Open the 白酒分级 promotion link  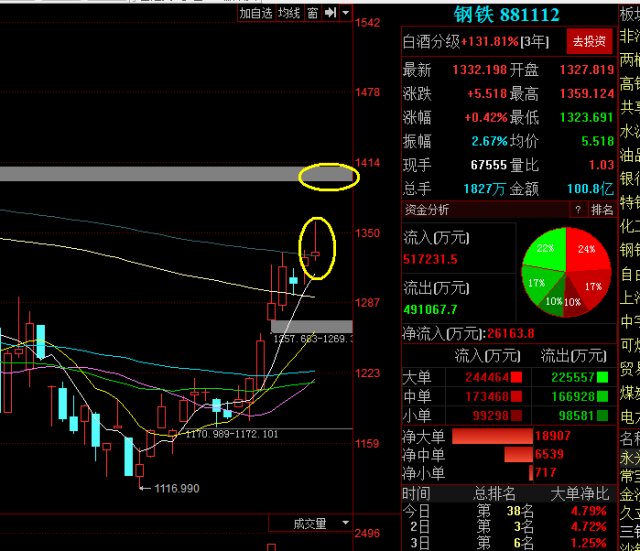[x=476, y=42]
